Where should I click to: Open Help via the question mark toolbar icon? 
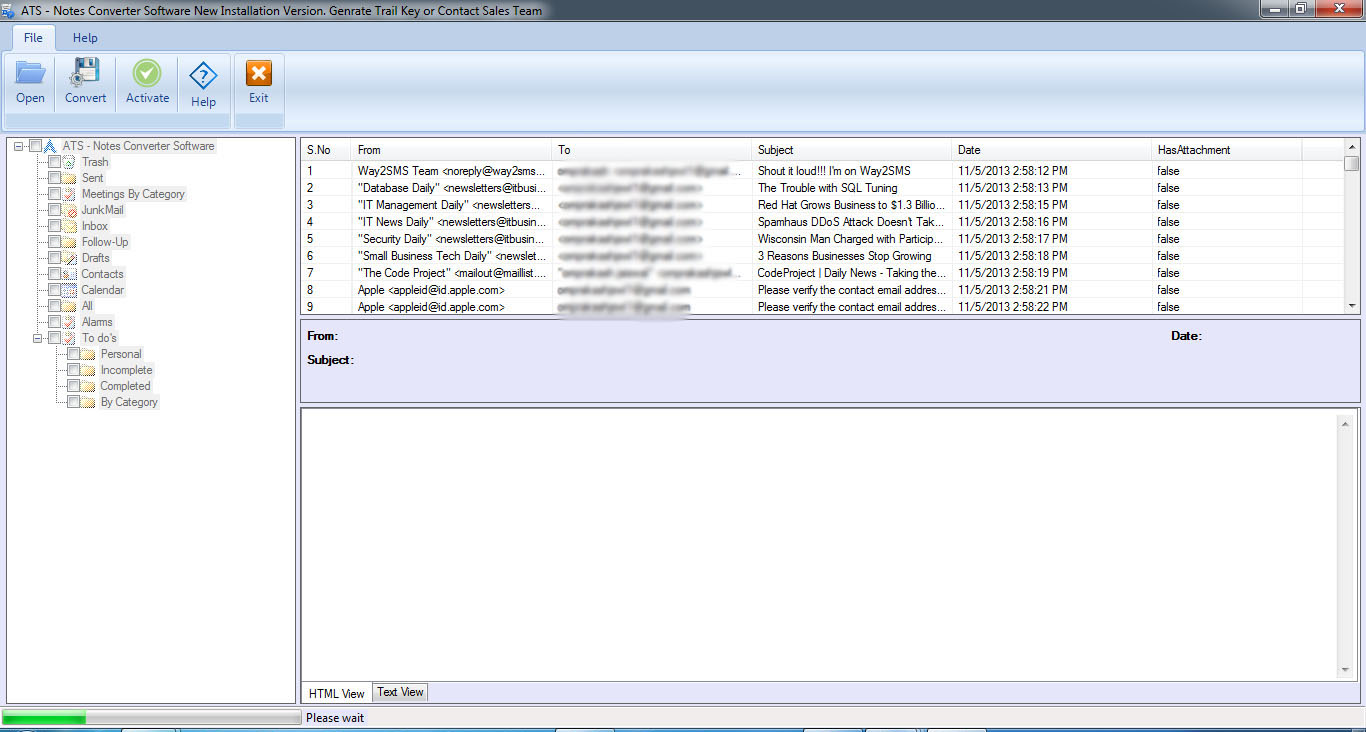(x=203, y=80)
